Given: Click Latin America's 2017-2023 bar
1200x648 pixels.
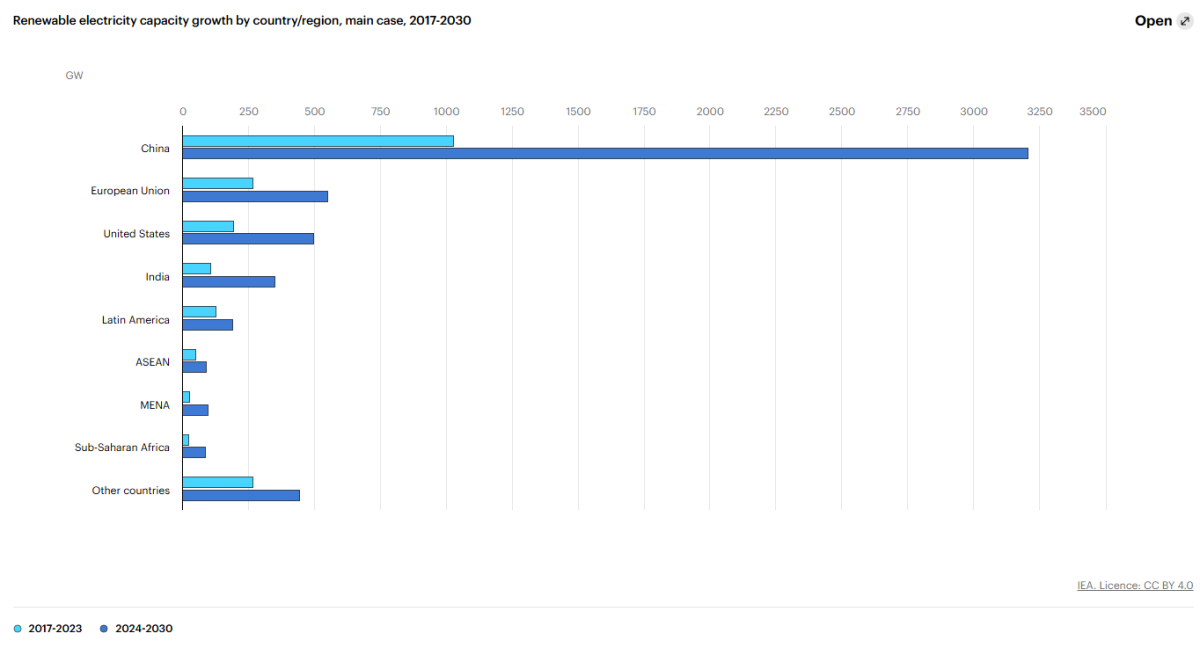Looking at the screenshot, I should pyautogui.click(x=199, y=312).
